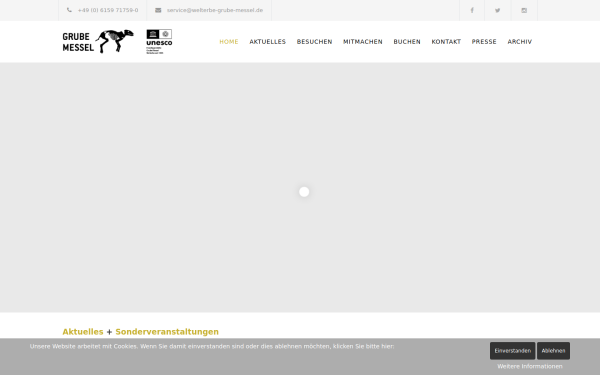The width and height of the screenshot is (600, 375).
Task: Click the Aktuelles heading link
Action: [83, 332]
